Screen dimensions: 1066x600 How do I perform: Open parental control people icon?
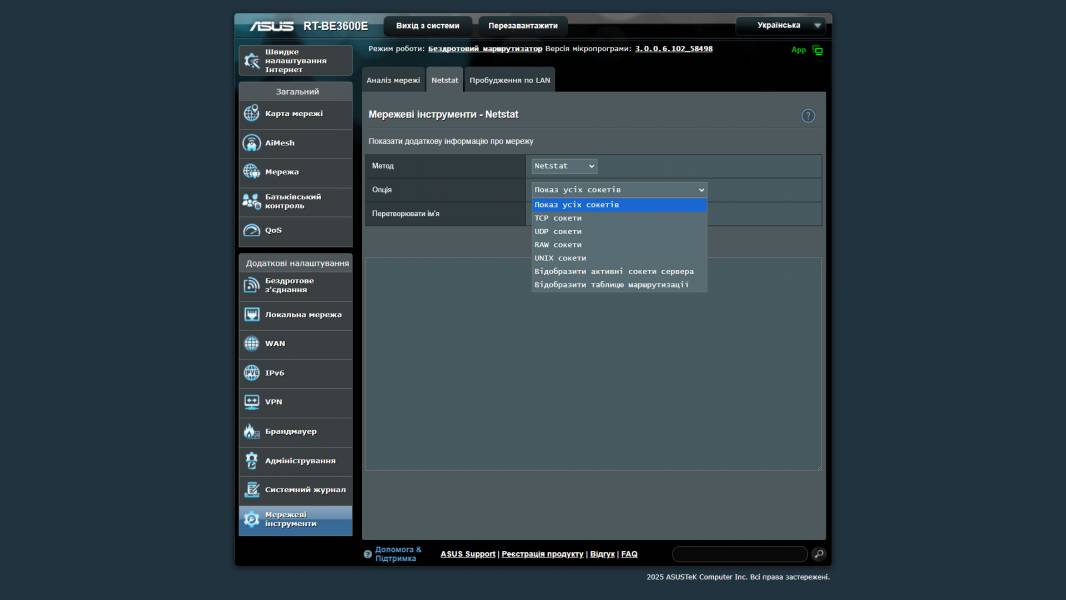[252, 201]
